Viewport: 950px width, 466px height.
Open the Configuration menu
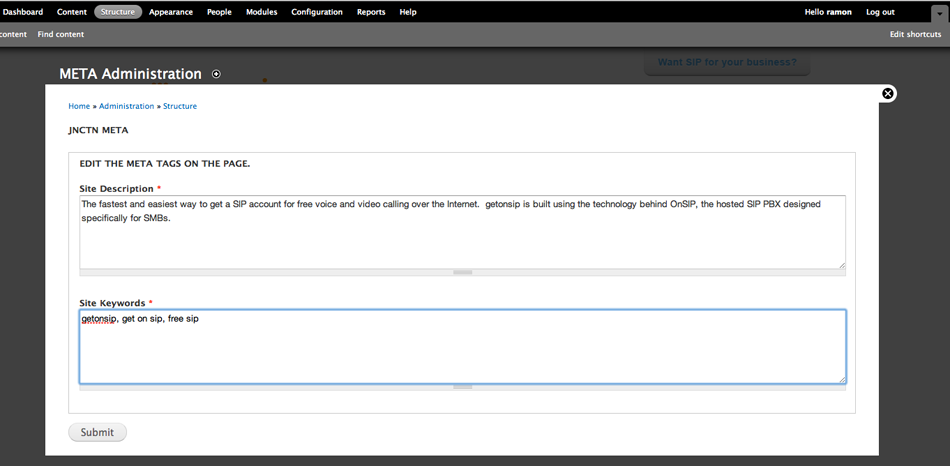click(x=317, y=12)
